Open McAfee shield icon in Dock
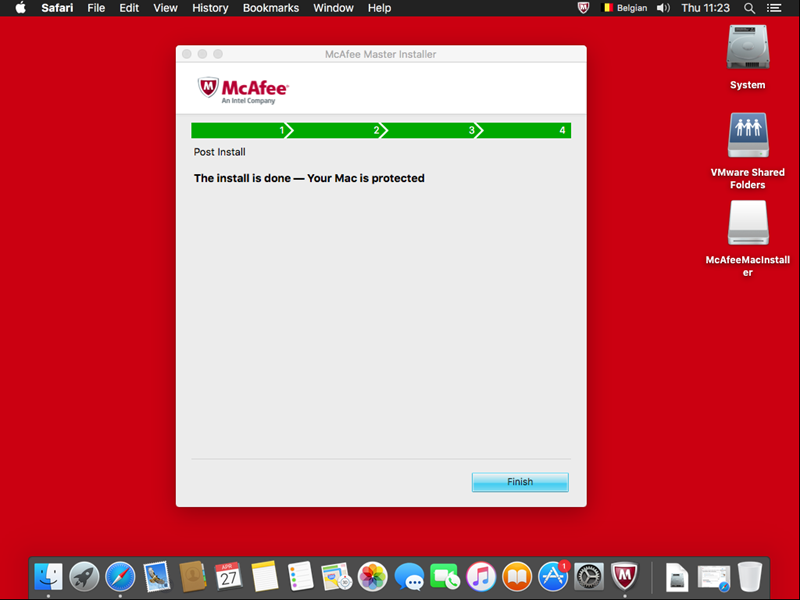 click(x=625, y=577)
